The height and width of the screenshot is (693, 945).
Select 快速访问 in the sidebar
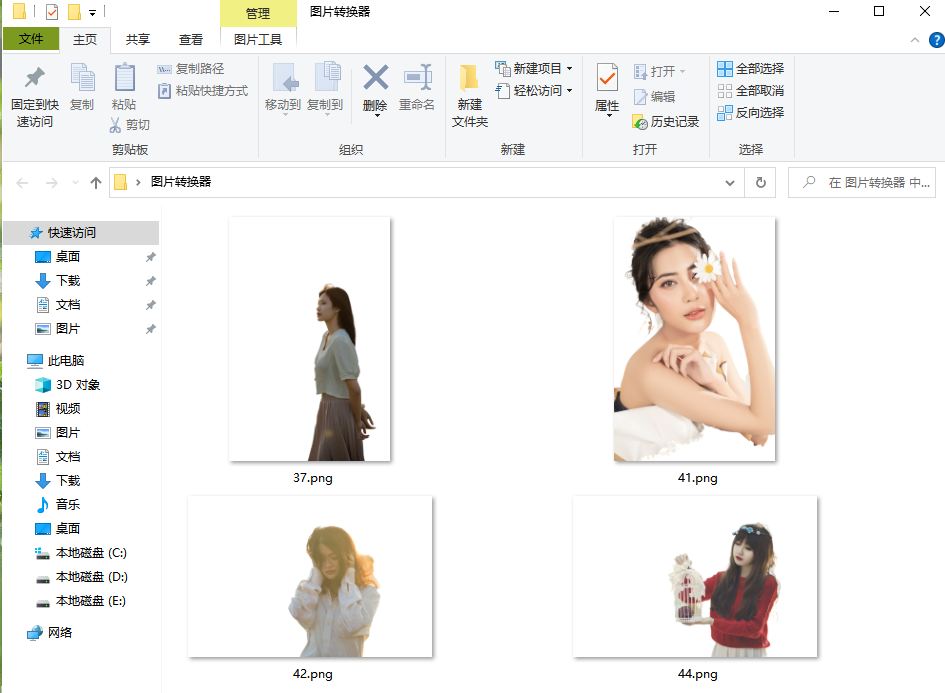tap(81, 233)
